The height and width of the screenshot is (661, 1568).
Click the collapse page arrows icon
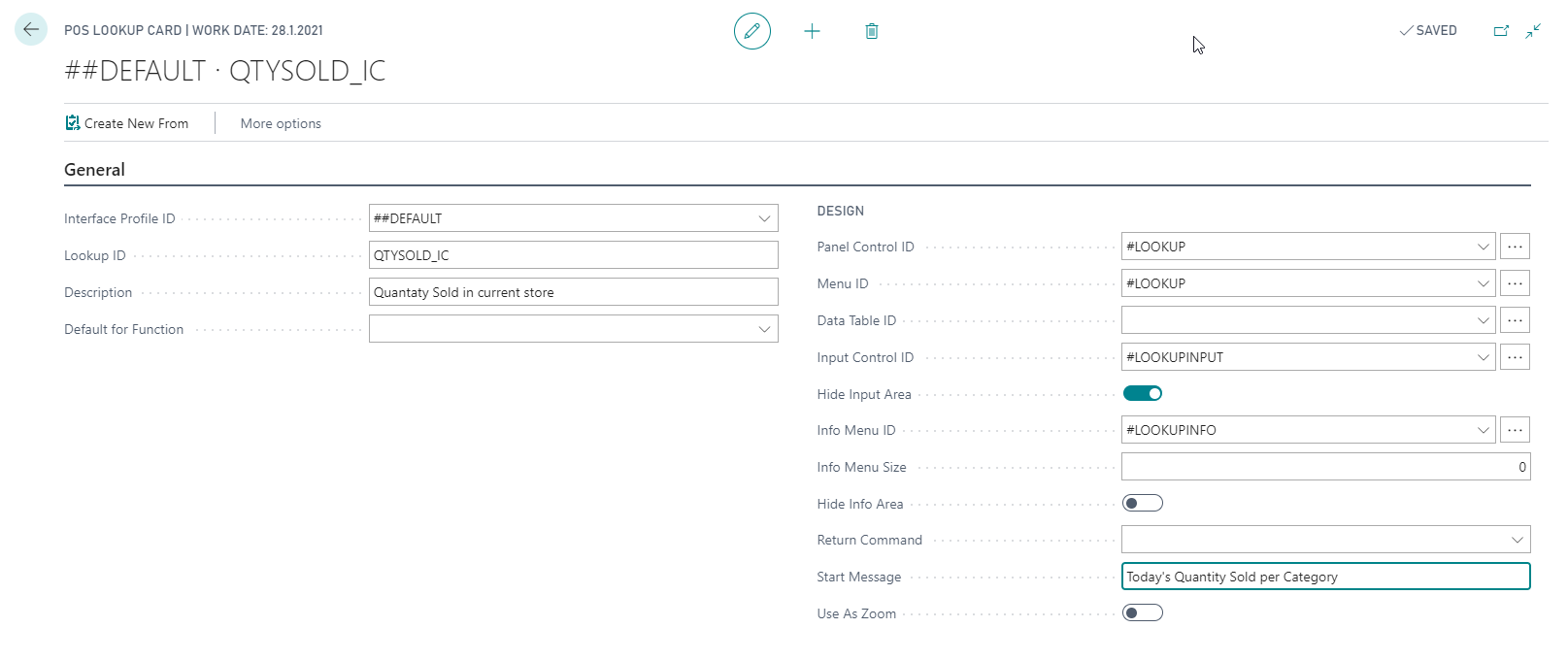(1533, 31)
